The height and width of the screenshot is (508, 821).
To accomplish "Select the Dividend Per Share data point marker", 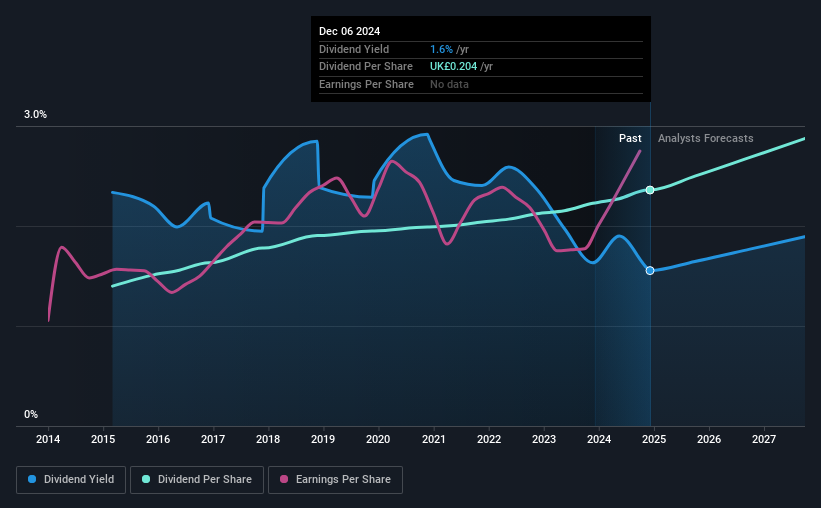I will pos(650,190).
